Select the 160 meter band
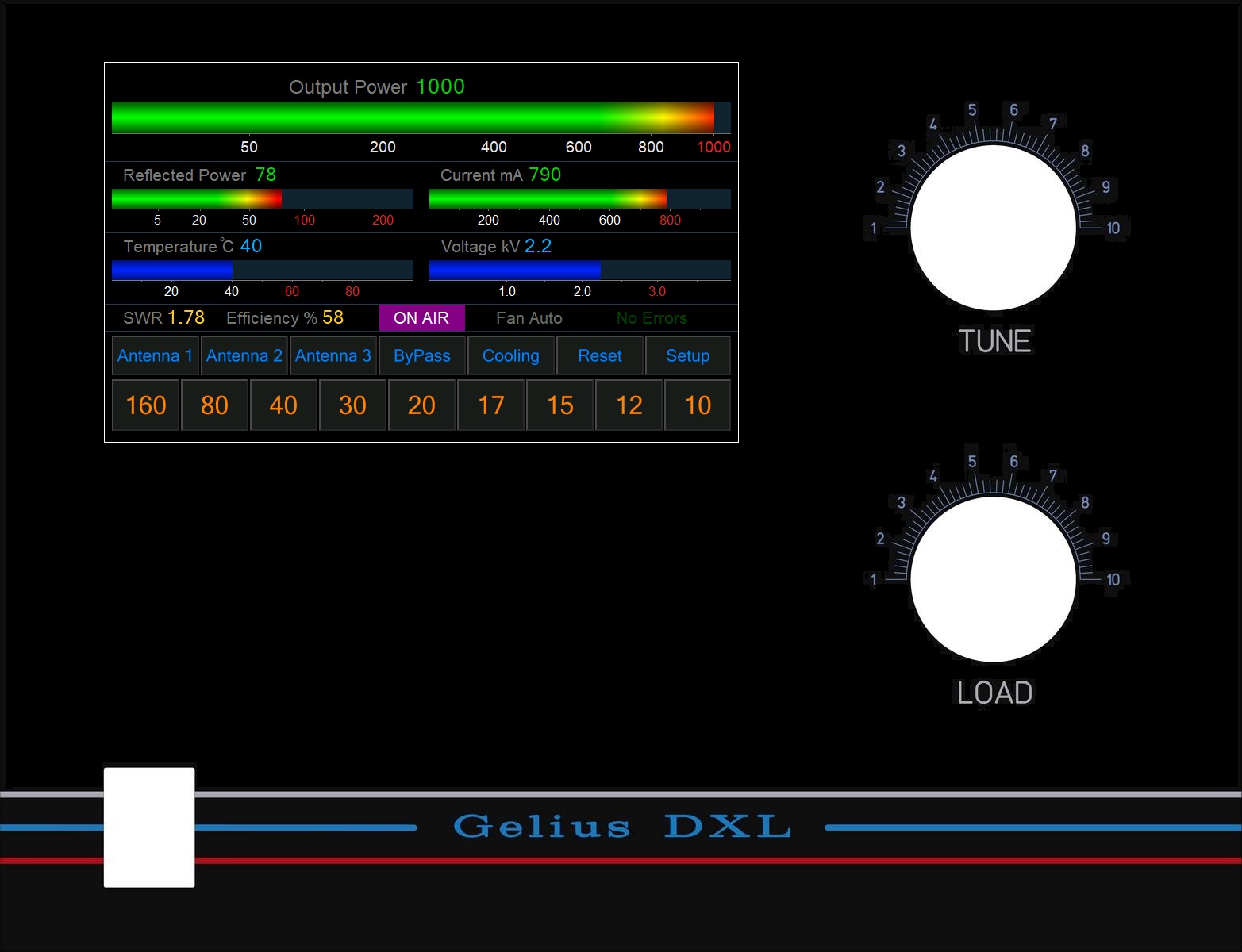Screen dimensions: 1242x952 (x=145, y=405)
